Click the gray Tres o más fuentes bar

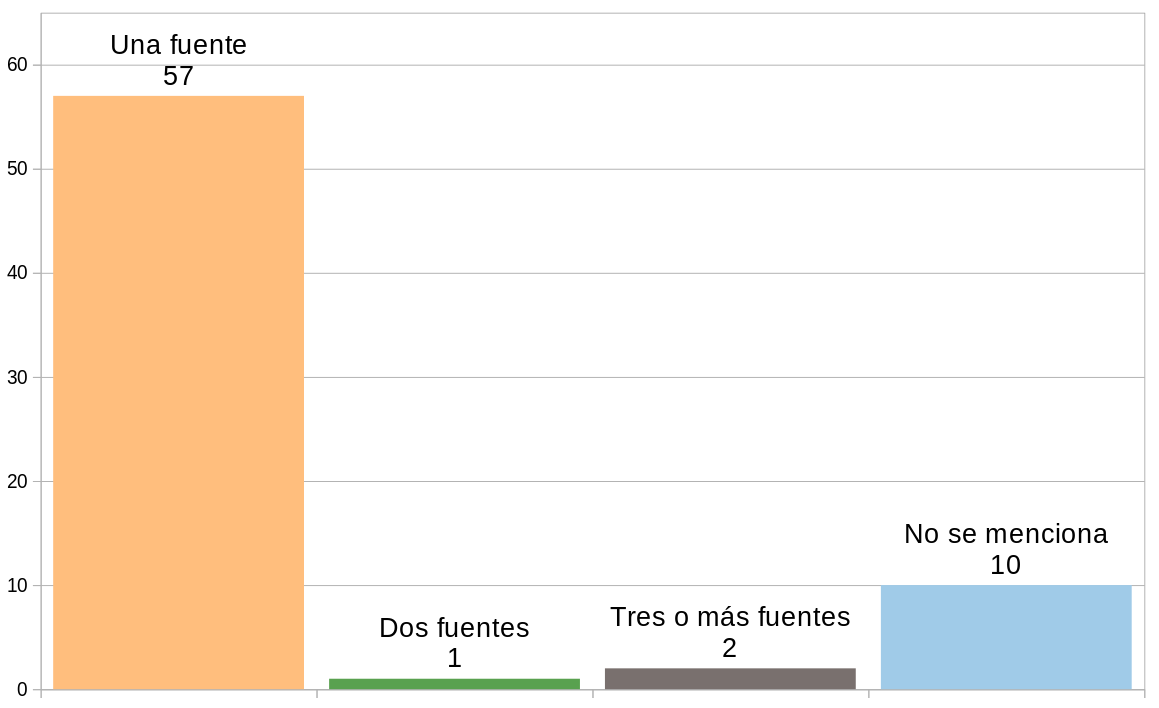730,679
